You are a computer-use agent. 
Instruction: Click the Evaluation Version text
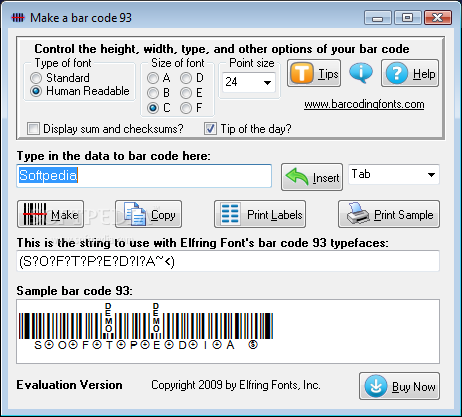(x=69, y=385)
